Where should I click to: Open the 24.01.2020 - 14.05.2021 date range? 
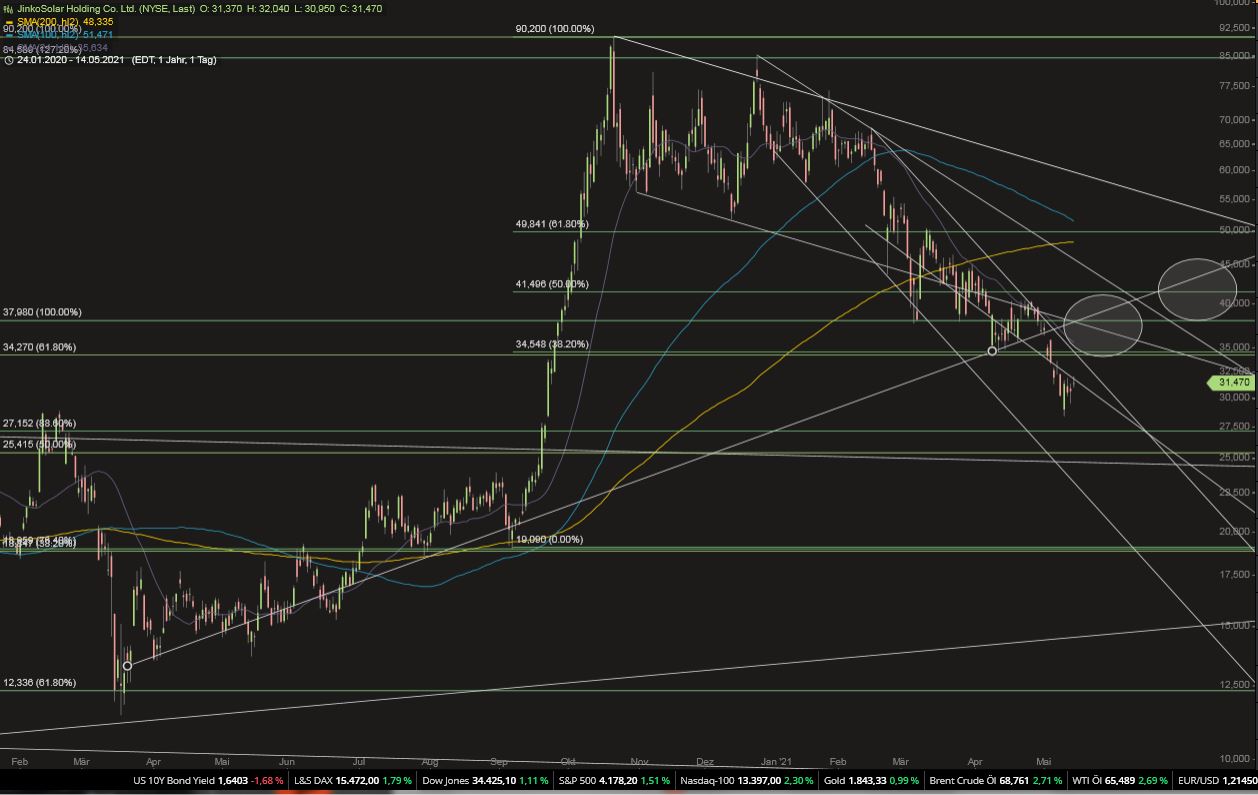[72, 60]
